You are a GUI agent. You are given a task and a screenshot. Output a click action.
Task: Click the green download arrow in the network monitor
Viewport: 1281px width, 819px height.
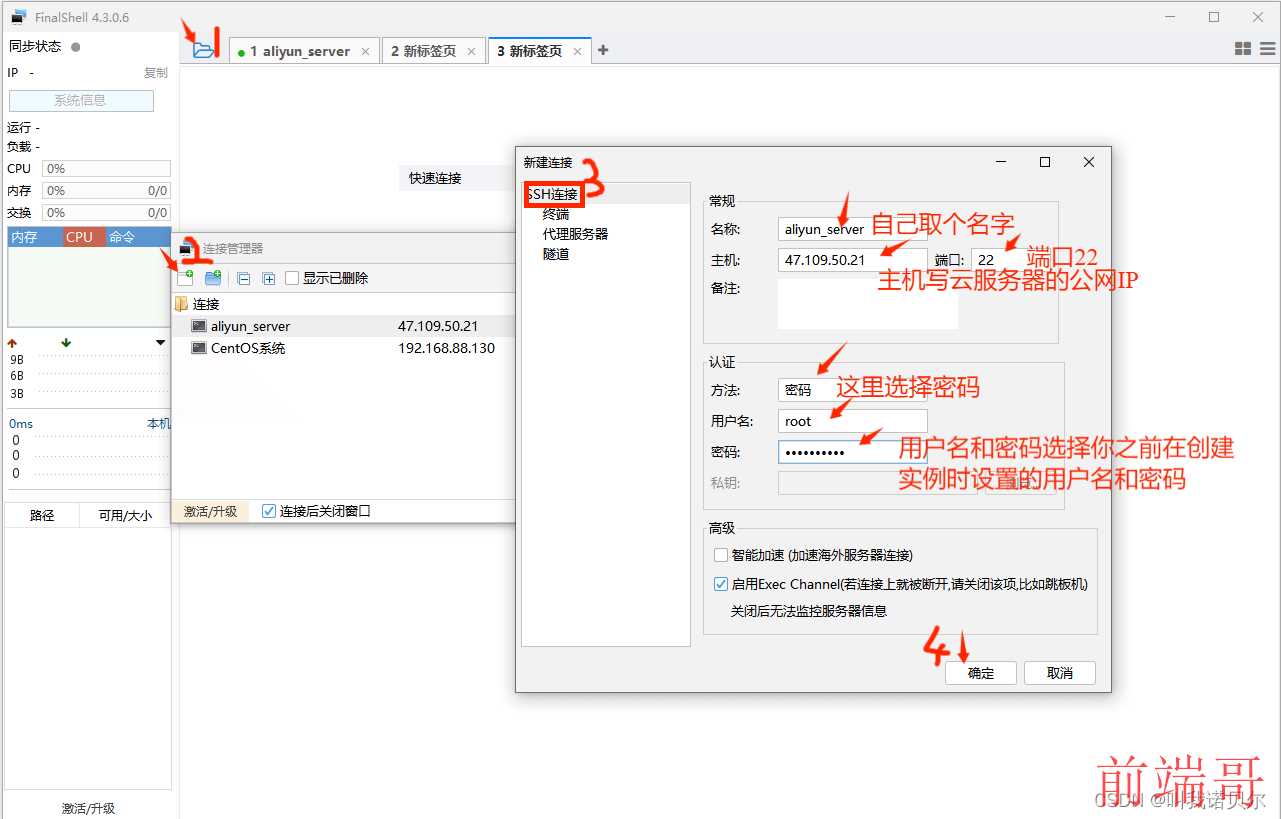[x=66, y=342]
